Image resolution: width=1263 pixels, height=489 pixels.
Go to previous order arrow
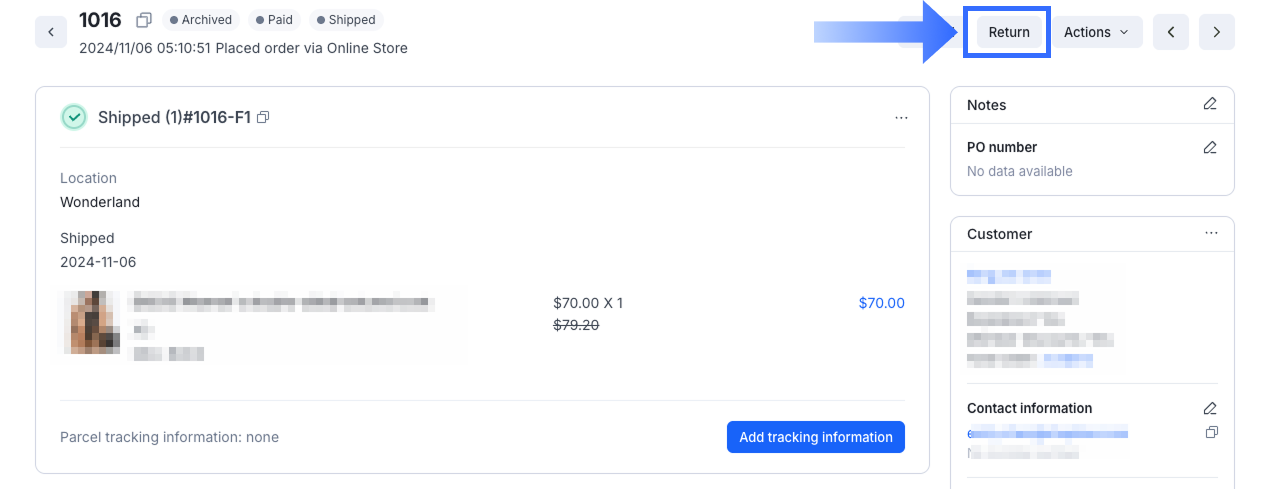coord(1170,32)
